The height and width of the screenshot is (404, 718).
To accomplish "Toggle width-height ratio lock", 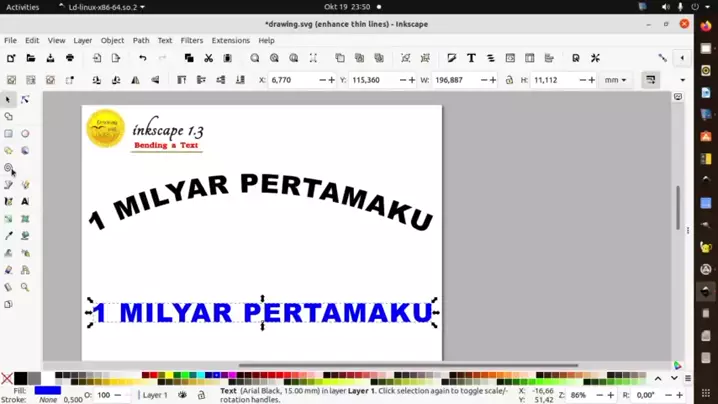I will point(509,80).
